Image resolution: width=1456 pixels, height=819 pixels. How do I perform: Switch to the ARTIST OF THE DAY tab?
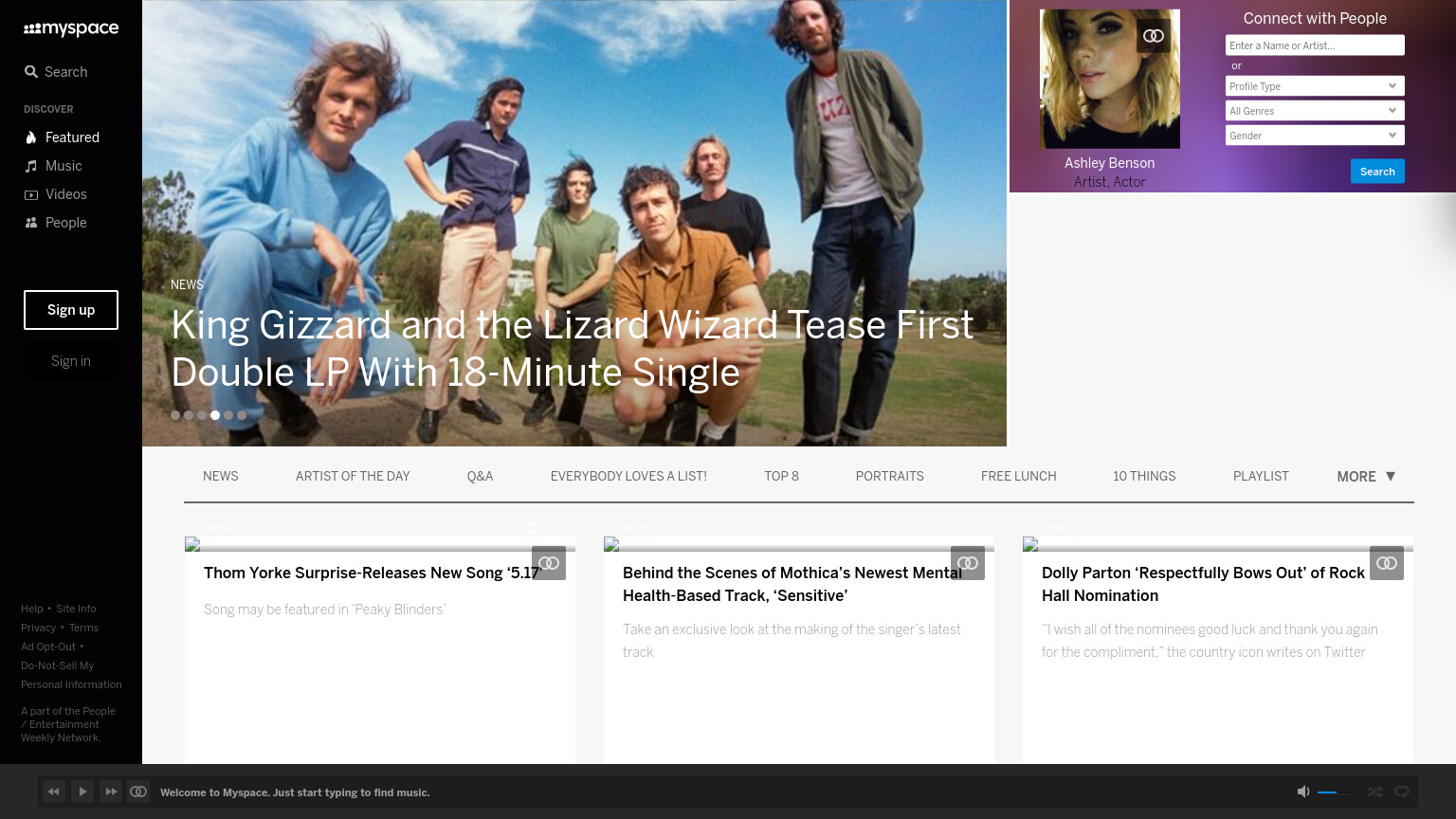(x=353, y=476)
